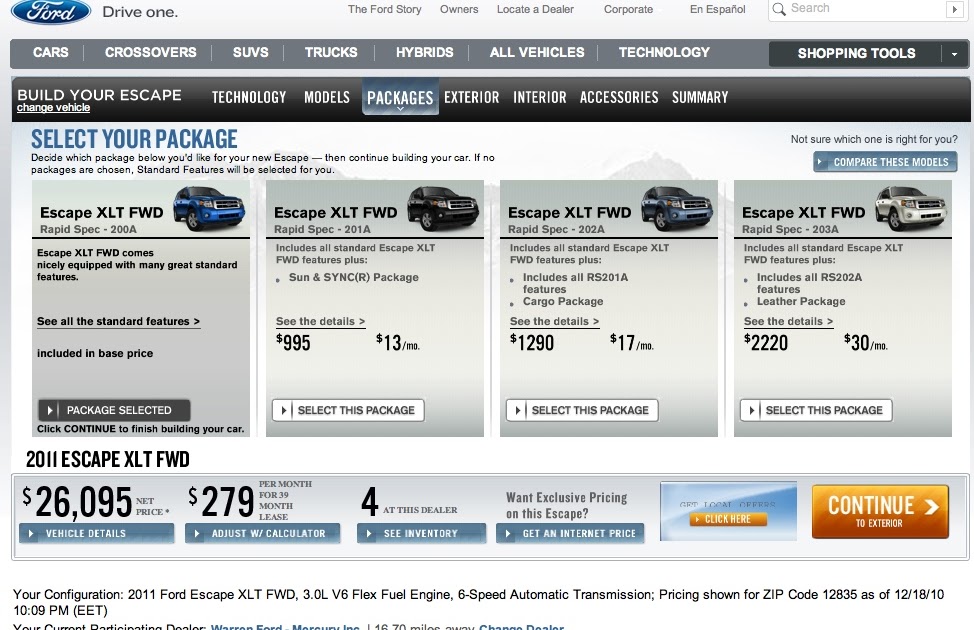Click the Package Selected button for 200A

114,410
